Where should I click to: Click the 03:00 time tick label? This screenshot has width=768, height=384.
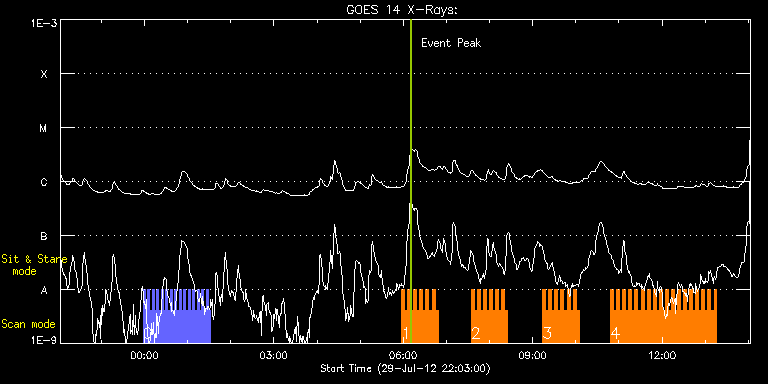click(273, 356)
